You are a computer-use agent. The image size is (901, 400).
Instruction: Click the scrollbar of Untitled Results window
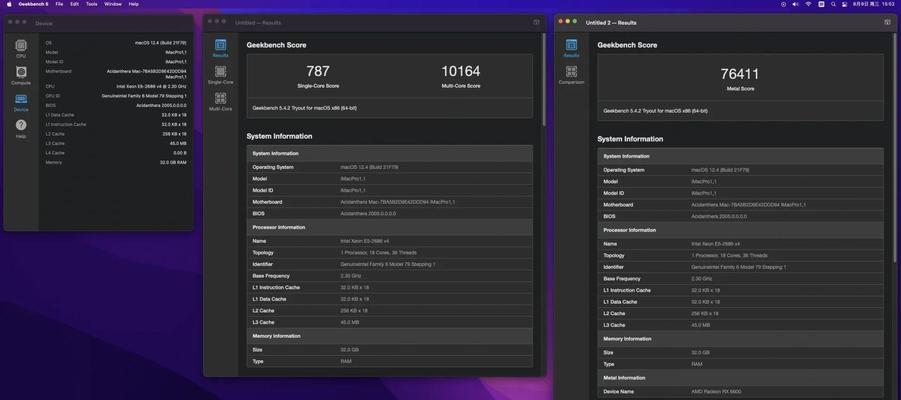point(543,80)
